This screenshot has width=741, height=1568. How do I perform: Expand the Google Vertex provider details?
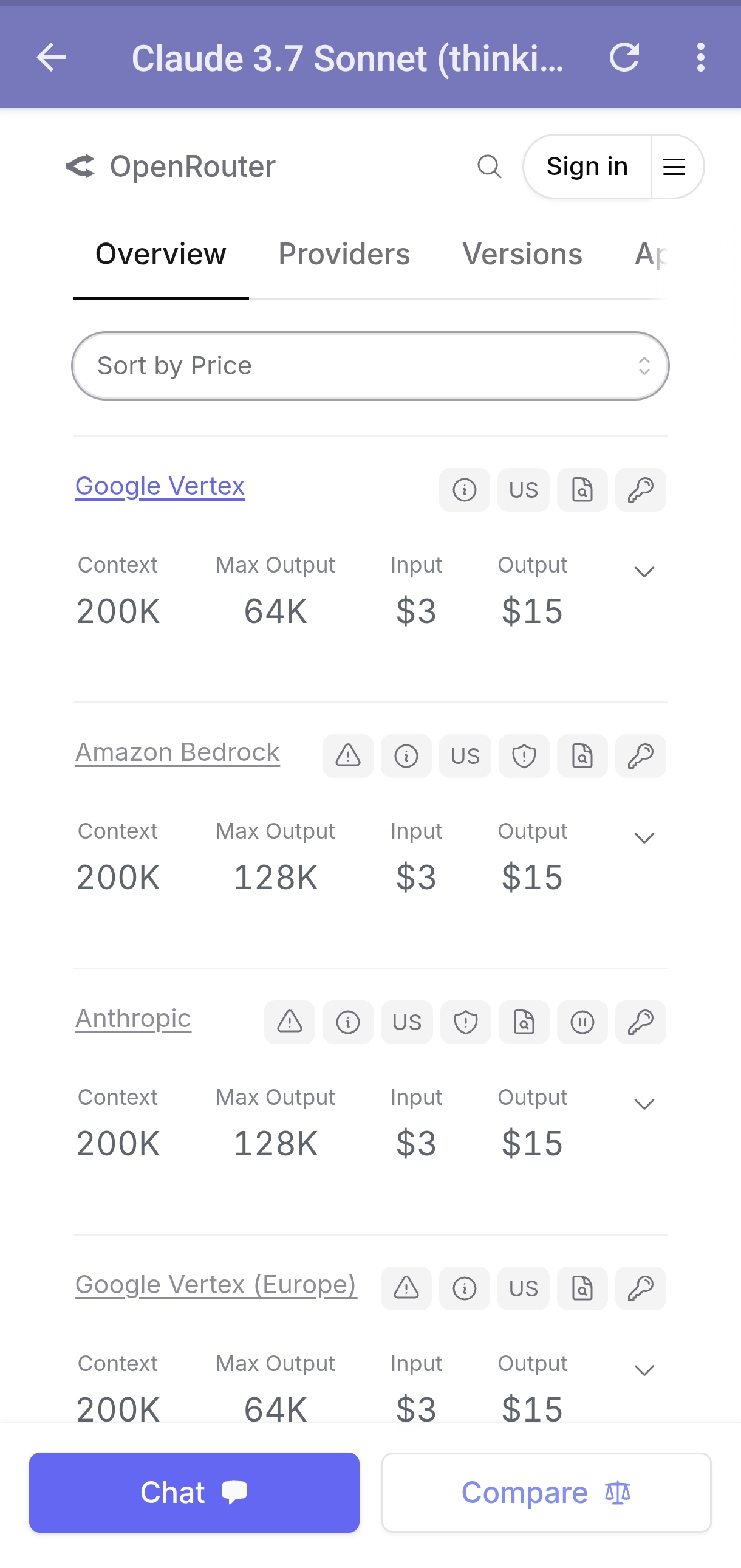pyautogui.click(x=644, y=572)
